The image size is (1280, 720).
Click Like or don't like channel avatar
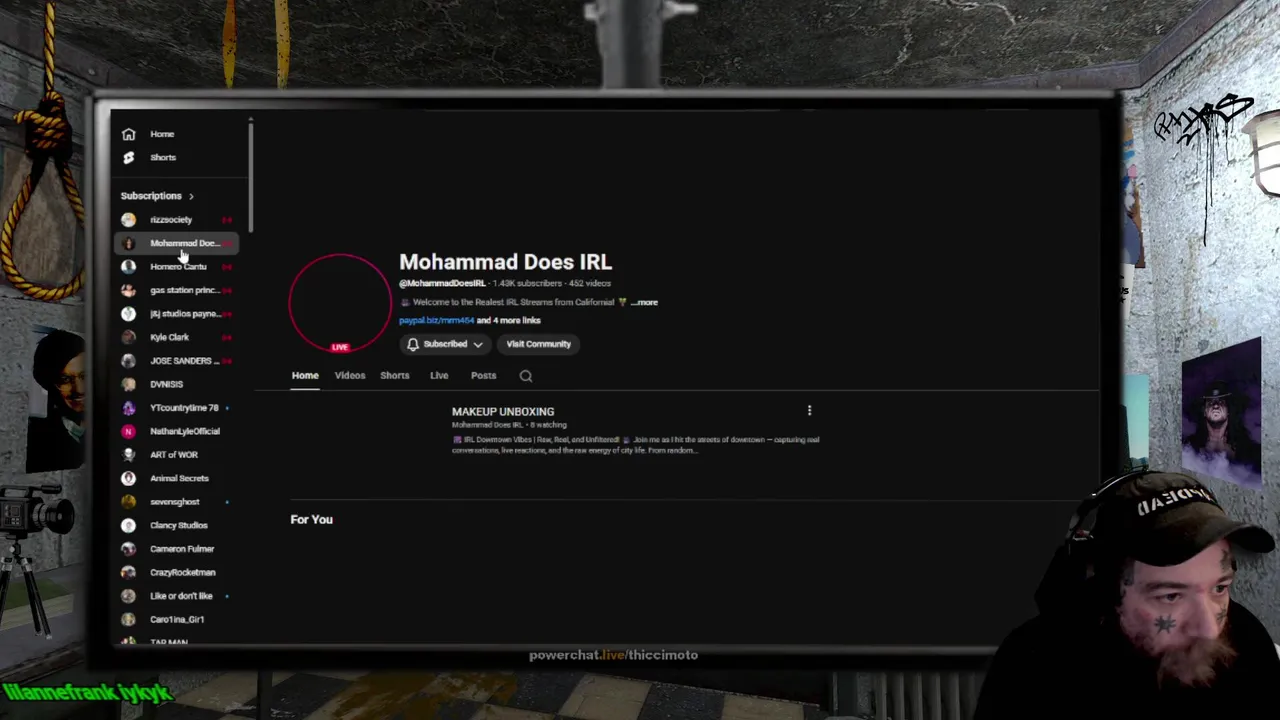128,595
